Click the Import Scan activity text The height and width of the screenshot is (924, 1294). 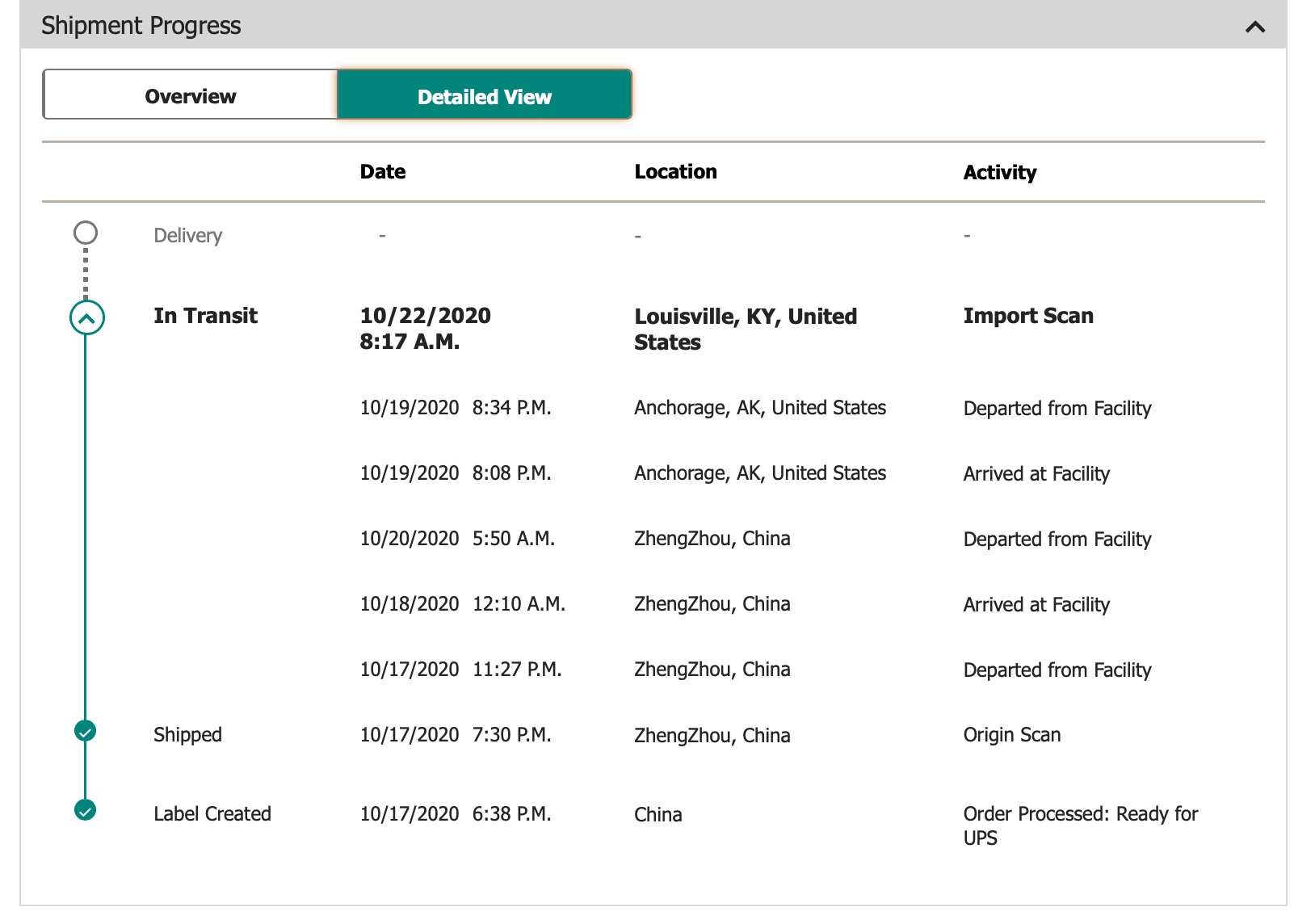pos(1028,316)
